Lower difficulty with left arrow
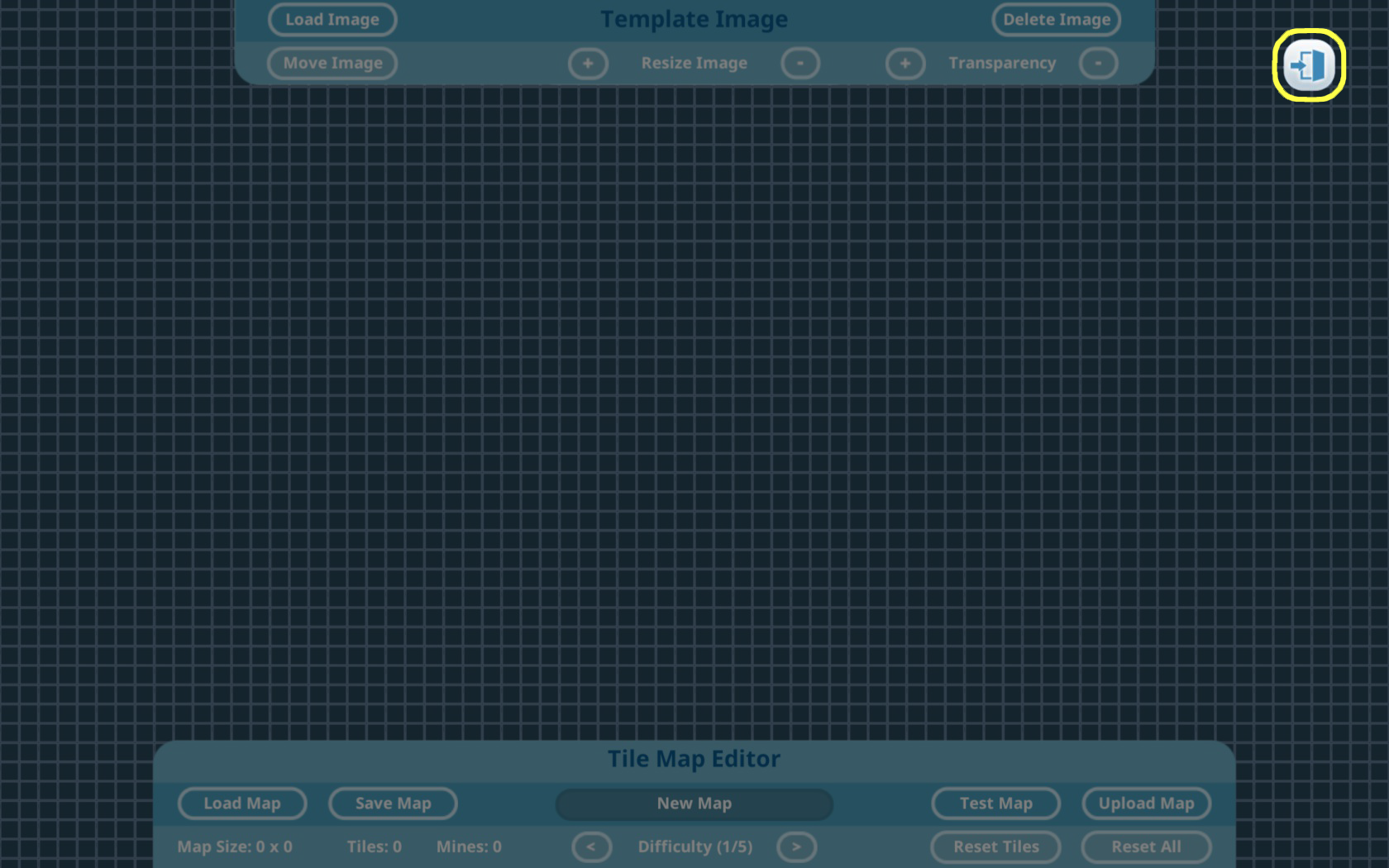 [x=591, y=847]
